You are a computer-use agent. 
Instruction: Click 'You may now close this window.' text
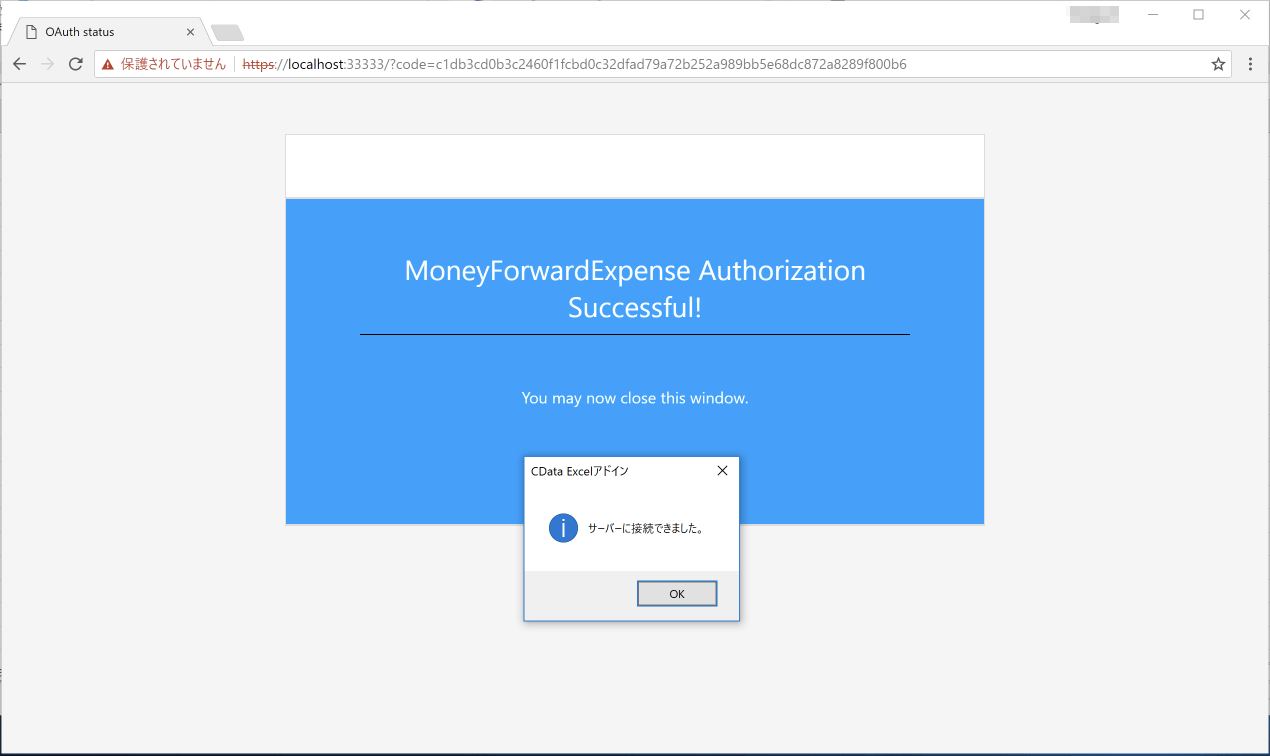pos(635,398)
